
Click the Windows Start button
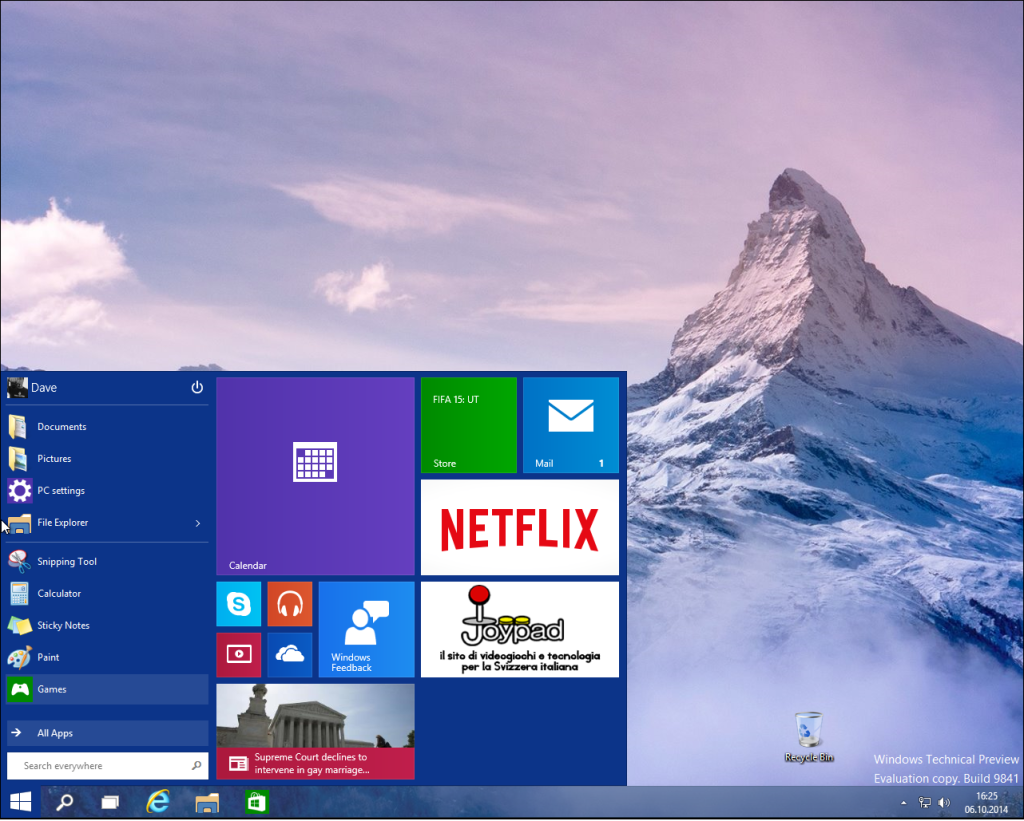20,802
